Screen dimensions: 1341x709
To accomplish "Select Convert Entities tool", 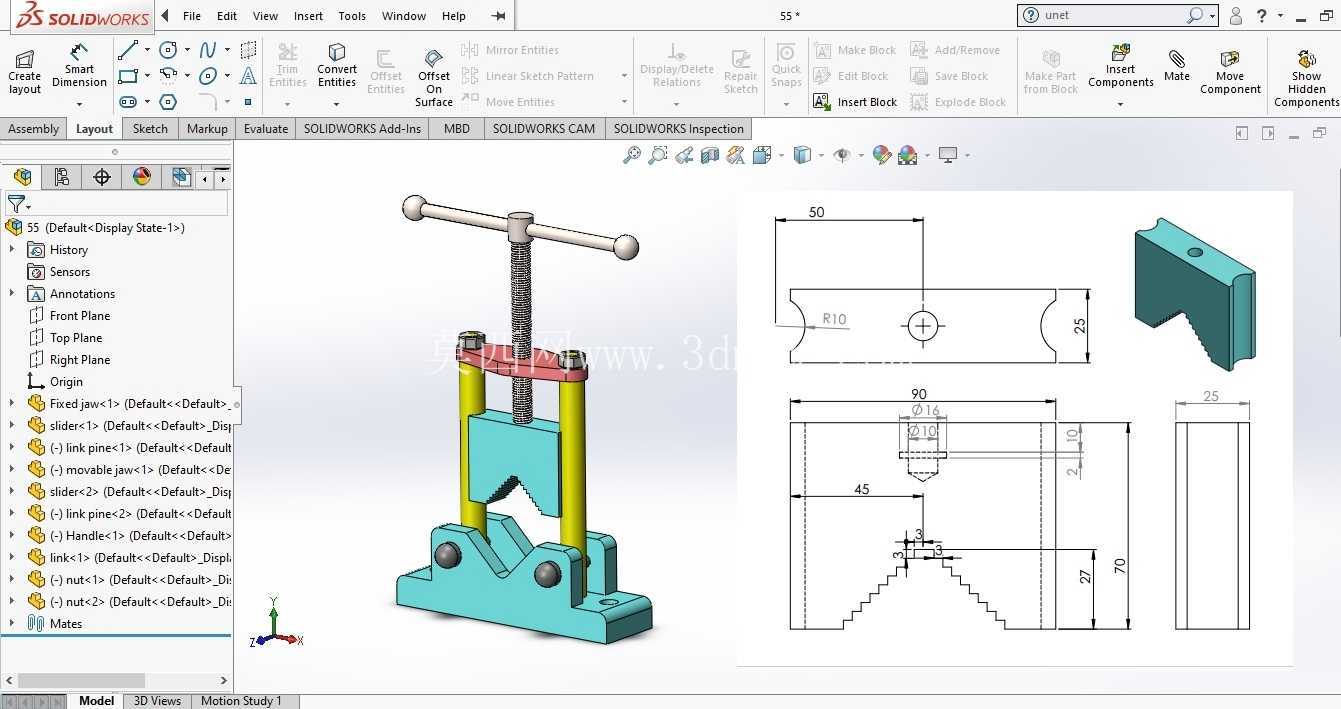I will pos(337,66).
